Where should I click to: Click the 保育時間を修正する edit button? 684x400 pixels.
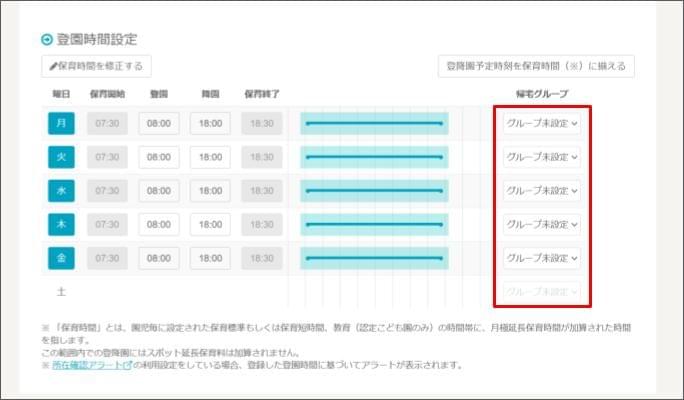96,66
